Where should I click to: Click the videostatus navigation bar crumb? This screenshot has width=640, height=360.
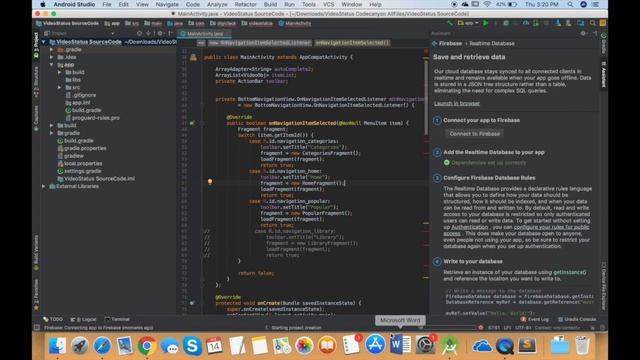point(258,23)
